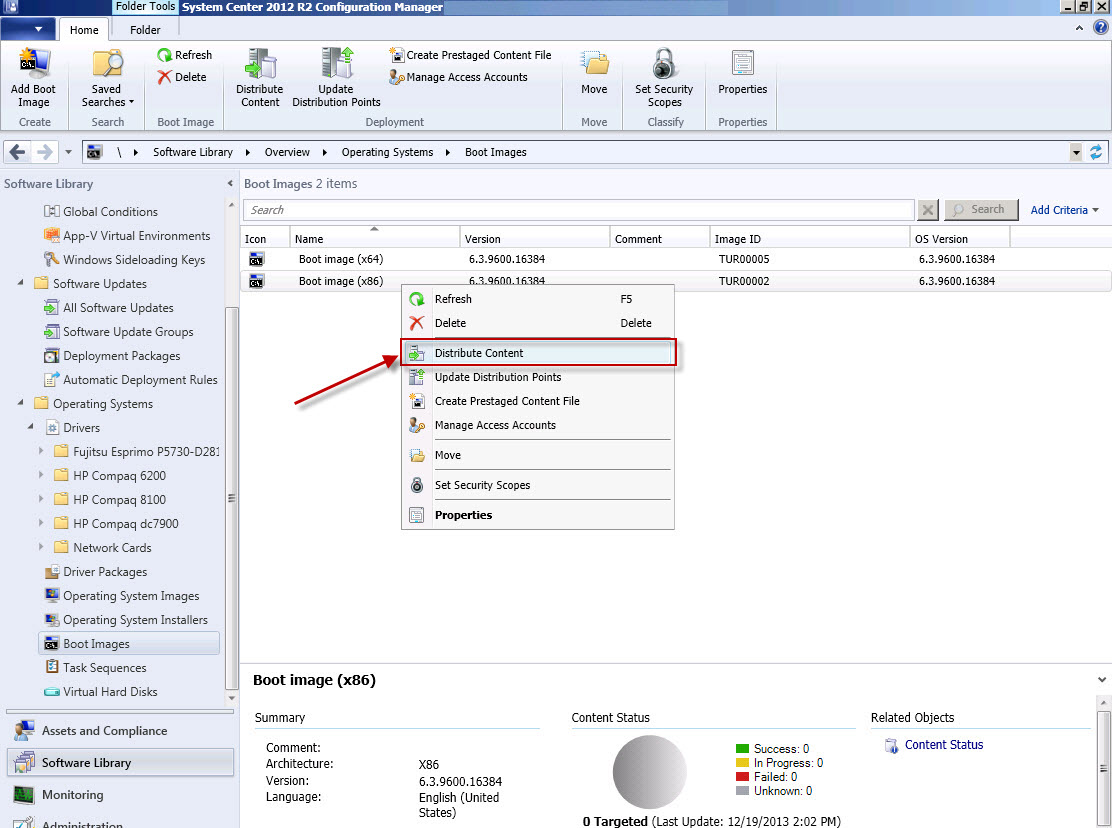The width and height of the screenshot is (1112, 828).
Task: Choose Set Security Scopes in context menu
Action: click(538, 485)
